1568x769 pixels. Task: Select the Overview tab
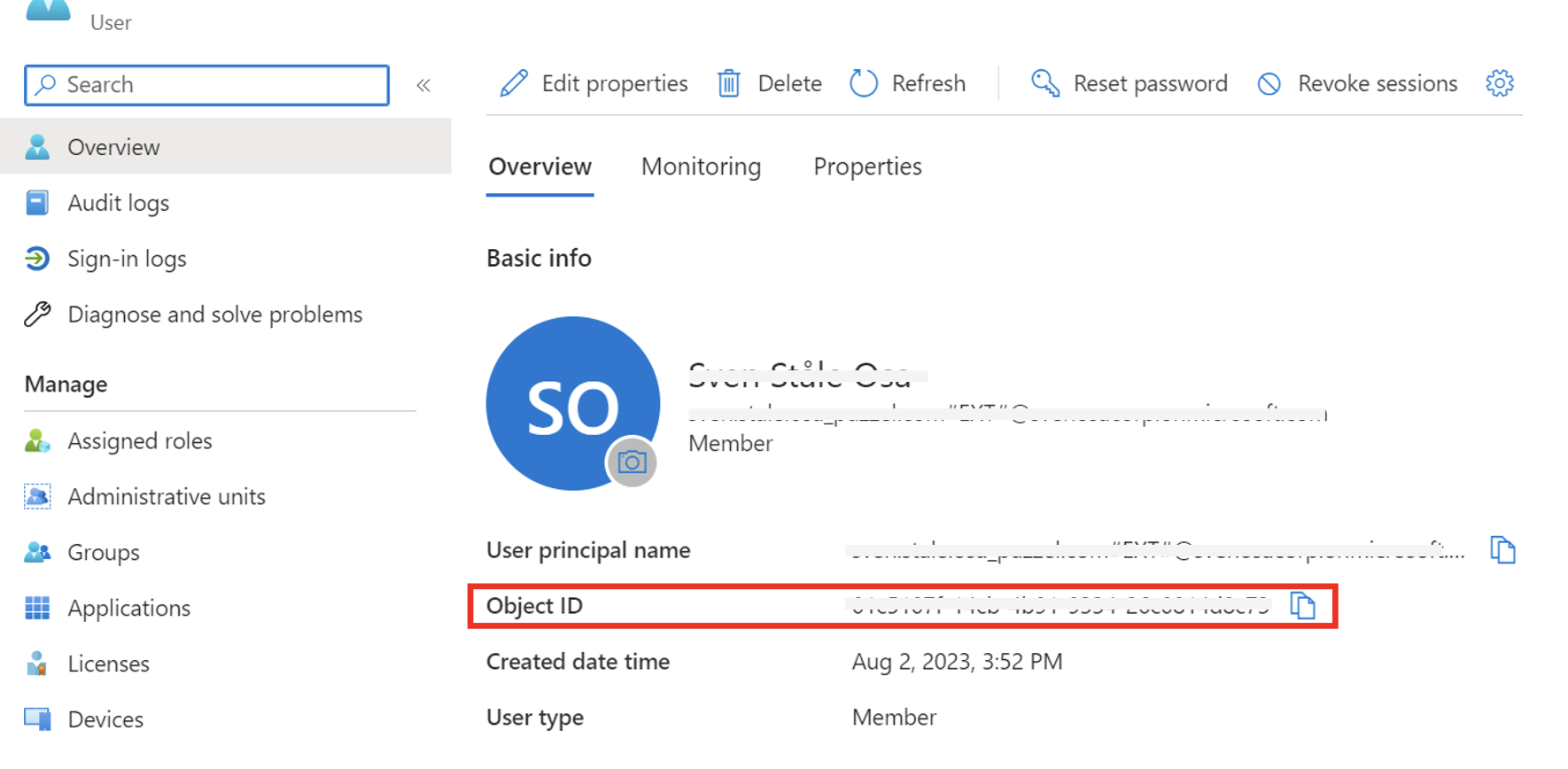click(x=539, y=167)
